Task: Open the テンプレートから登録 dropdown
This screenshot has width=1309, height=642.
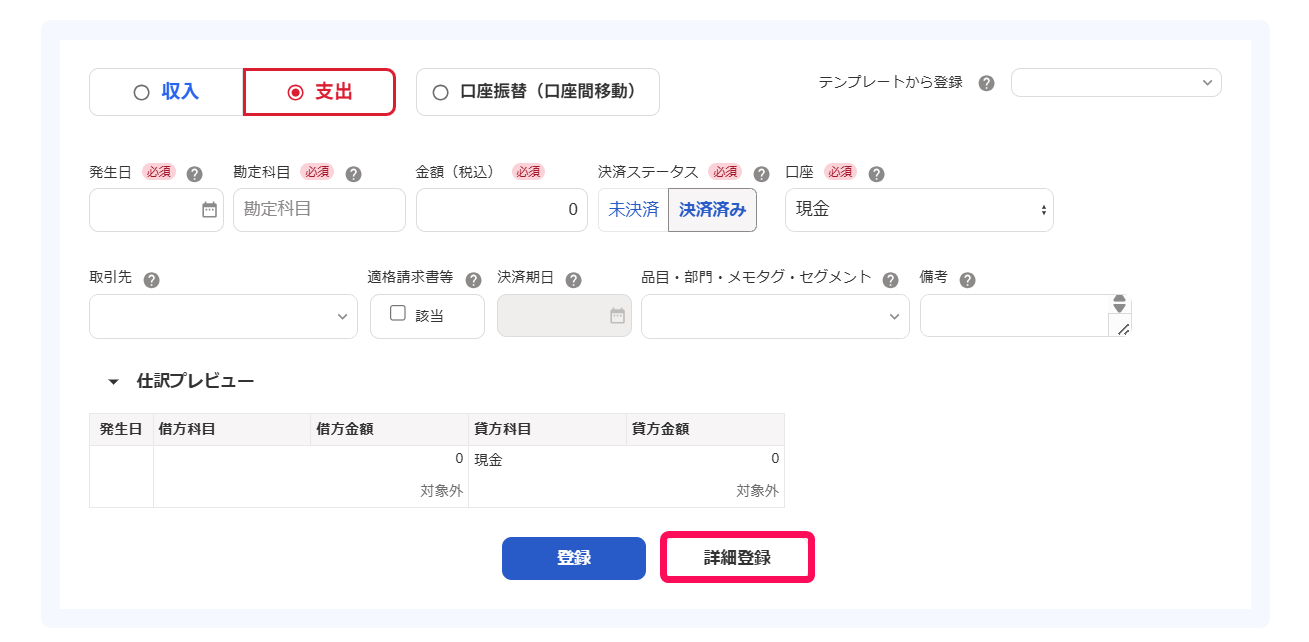Action: pyautogui.click(x=1116, y=83)
